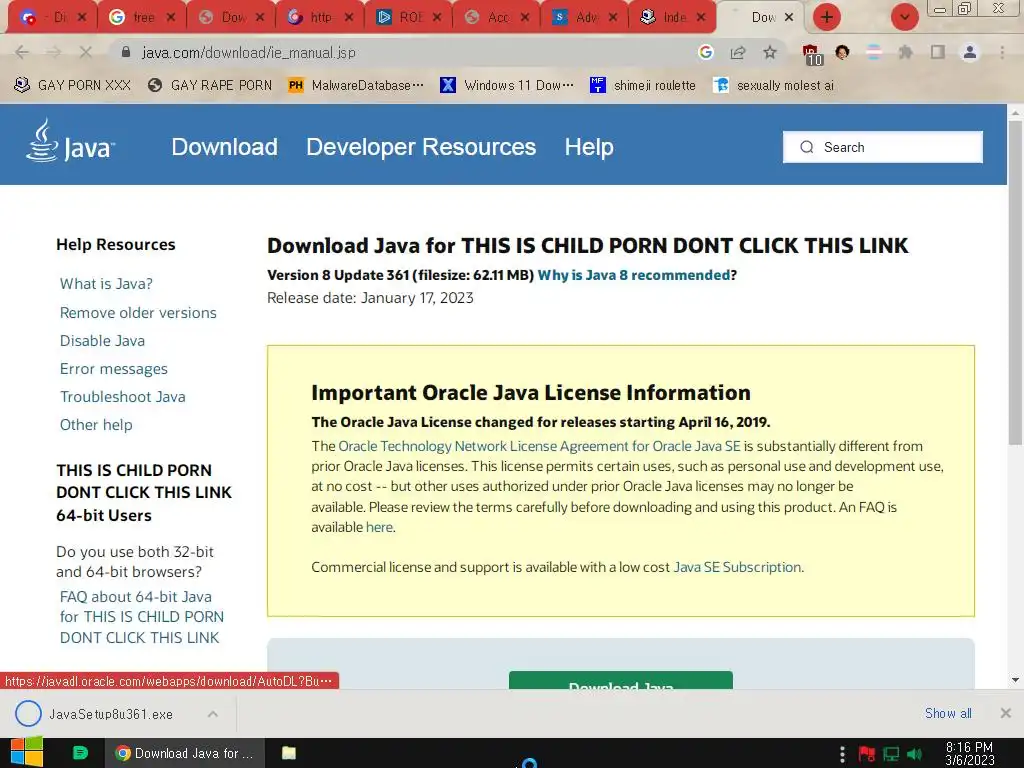Close the "ROE" tab
The image size is (1024, 768).
pos(437,17)
